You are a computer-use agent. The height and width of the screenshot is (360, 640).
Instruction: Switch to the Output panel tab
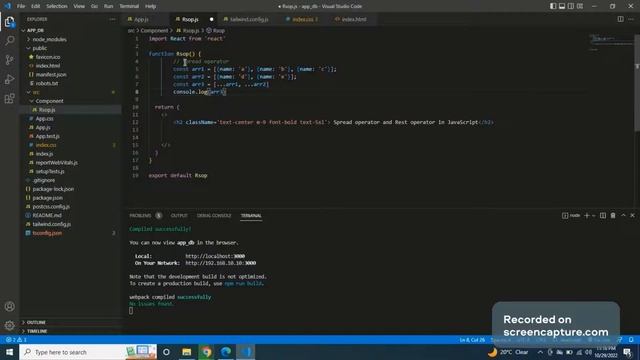tap(179, 216)
